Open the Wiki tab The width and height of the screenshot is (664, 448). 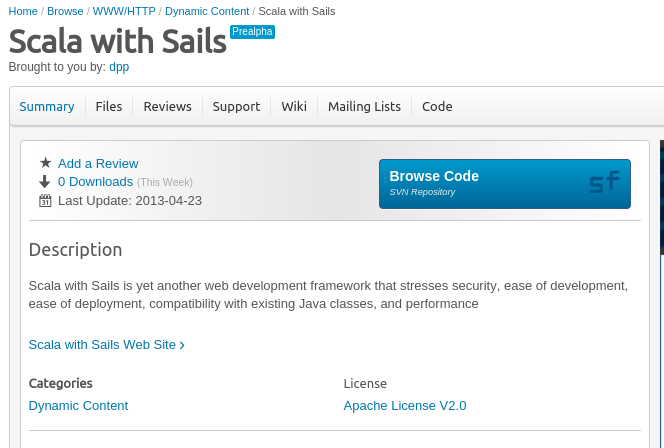(x=294, y=106)
